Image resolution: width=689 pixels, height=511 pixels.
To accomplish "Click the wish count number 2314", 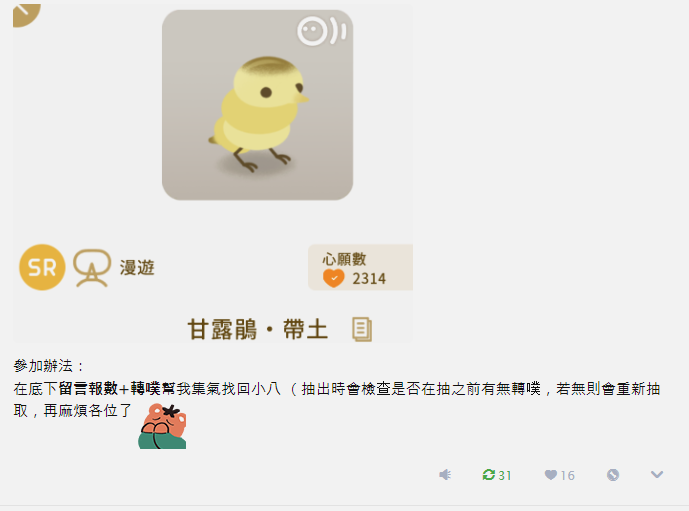I will (369, 279).
